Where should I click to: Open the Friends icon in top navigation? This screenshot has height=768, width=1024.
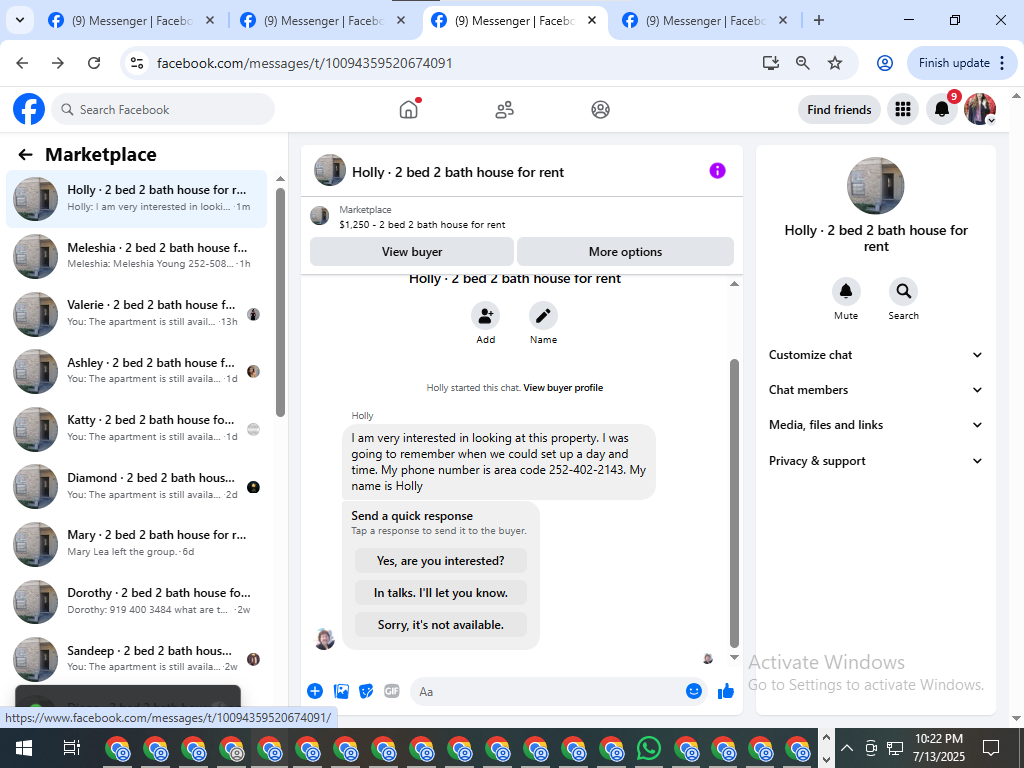coord(504,110)
